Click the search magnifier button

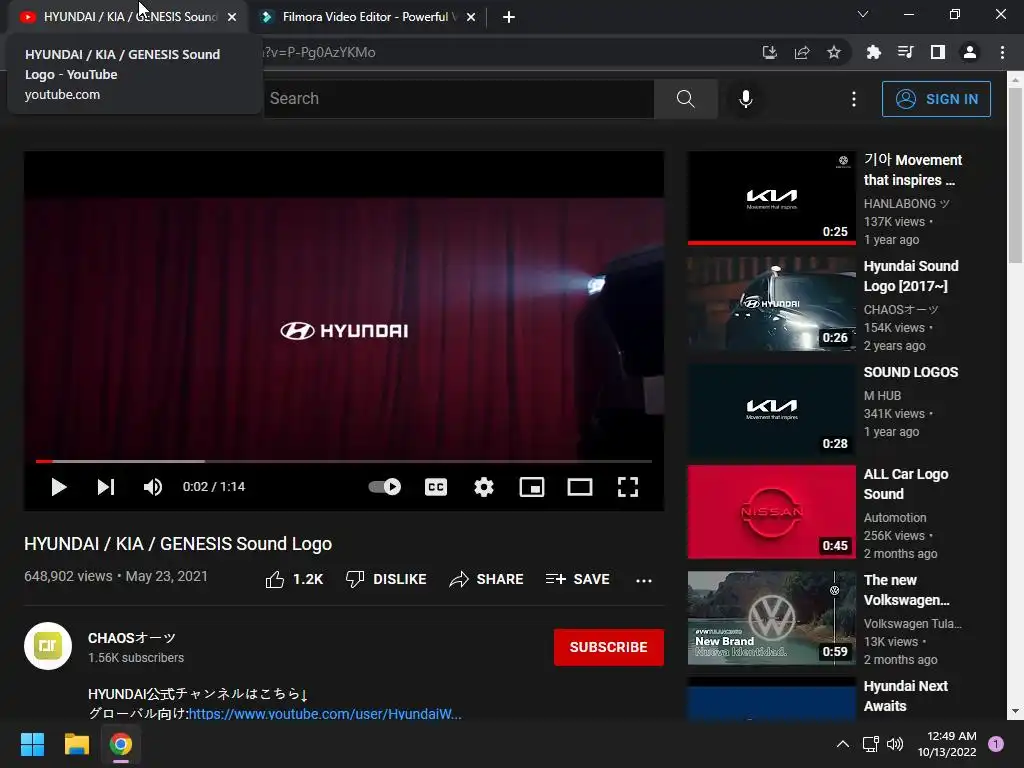(686, 99)
